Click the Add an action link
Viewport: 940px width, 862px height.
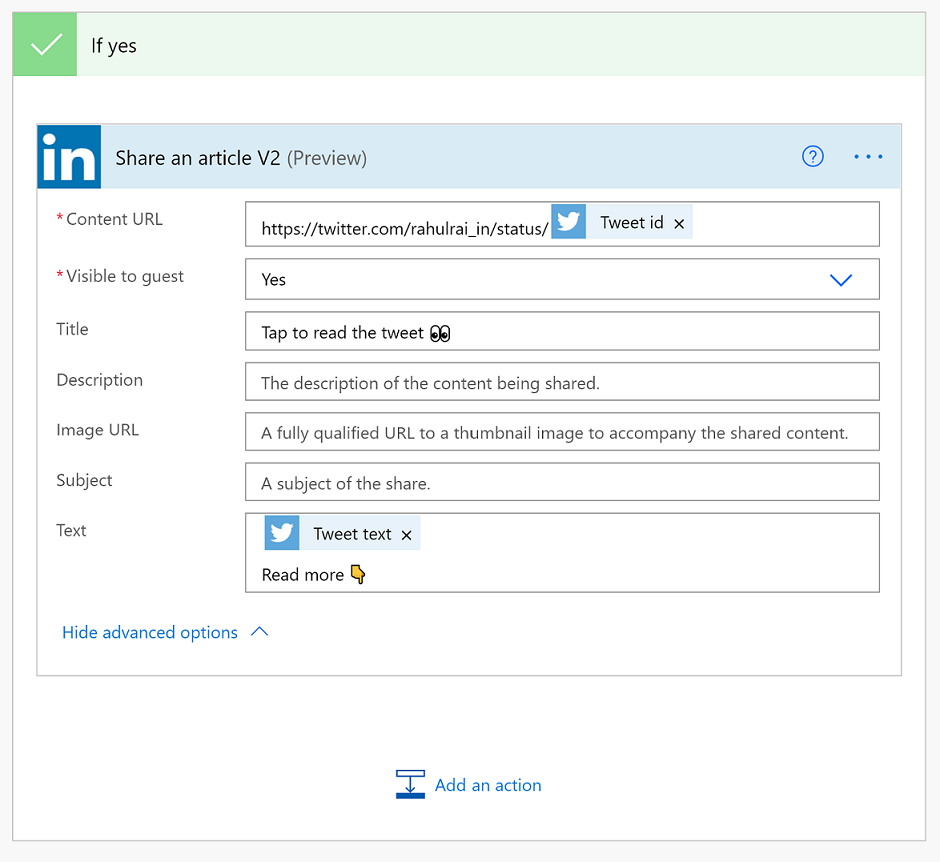pos(488,785)
